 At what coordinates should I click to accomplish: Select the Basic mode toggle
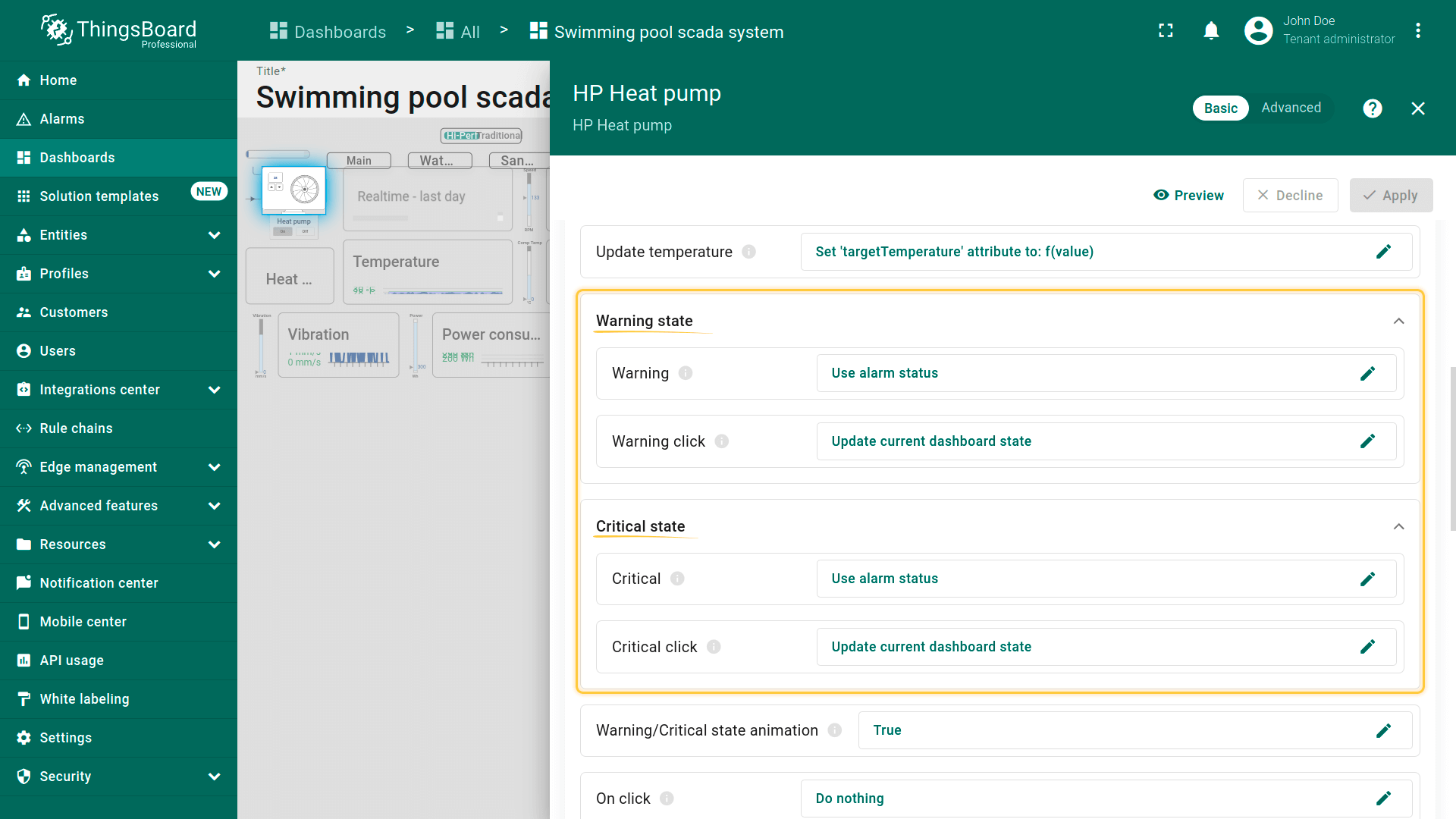click(1220, 108)
